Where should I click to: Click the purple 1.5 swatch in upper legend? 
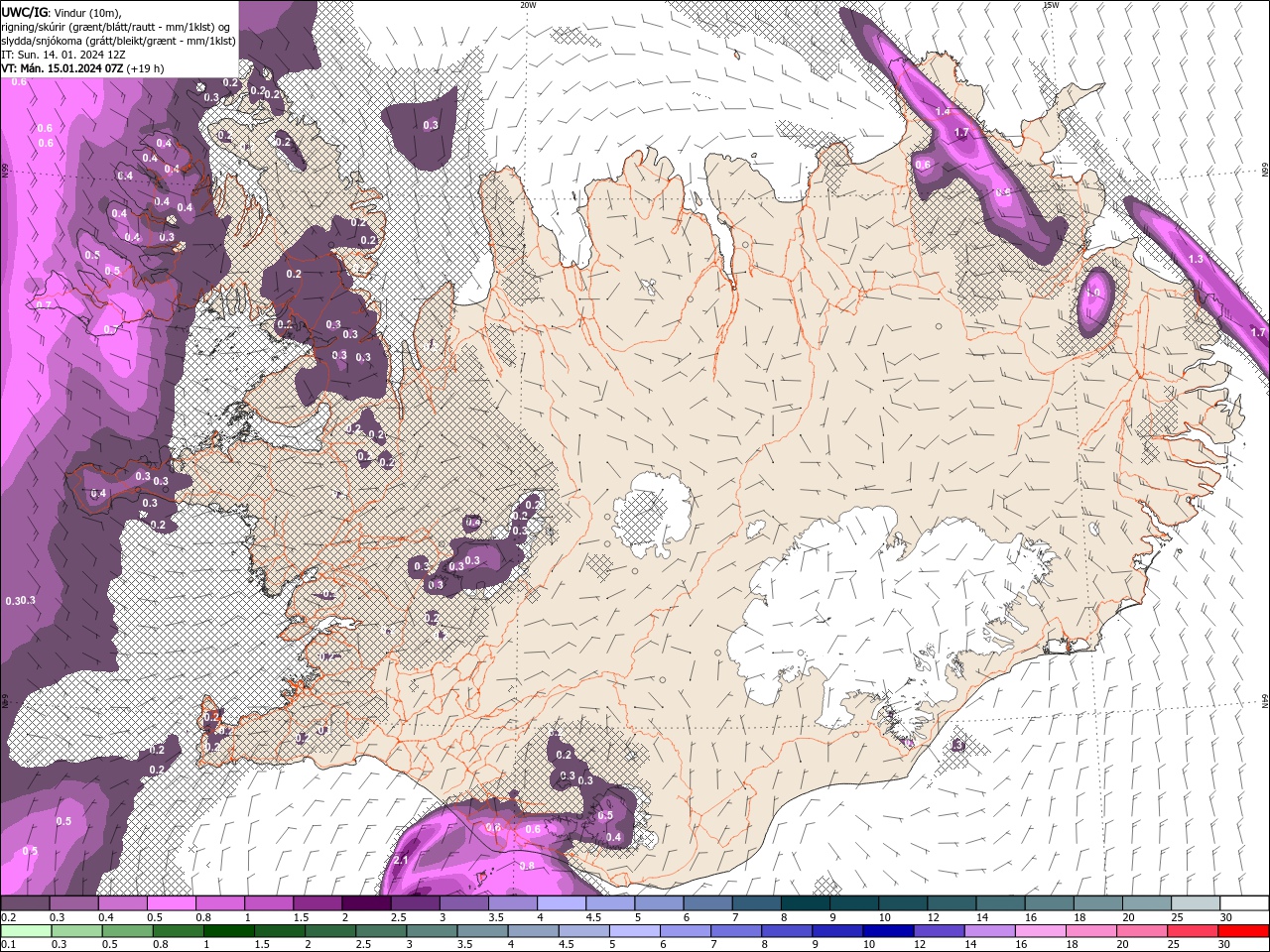tap(317, 903)
